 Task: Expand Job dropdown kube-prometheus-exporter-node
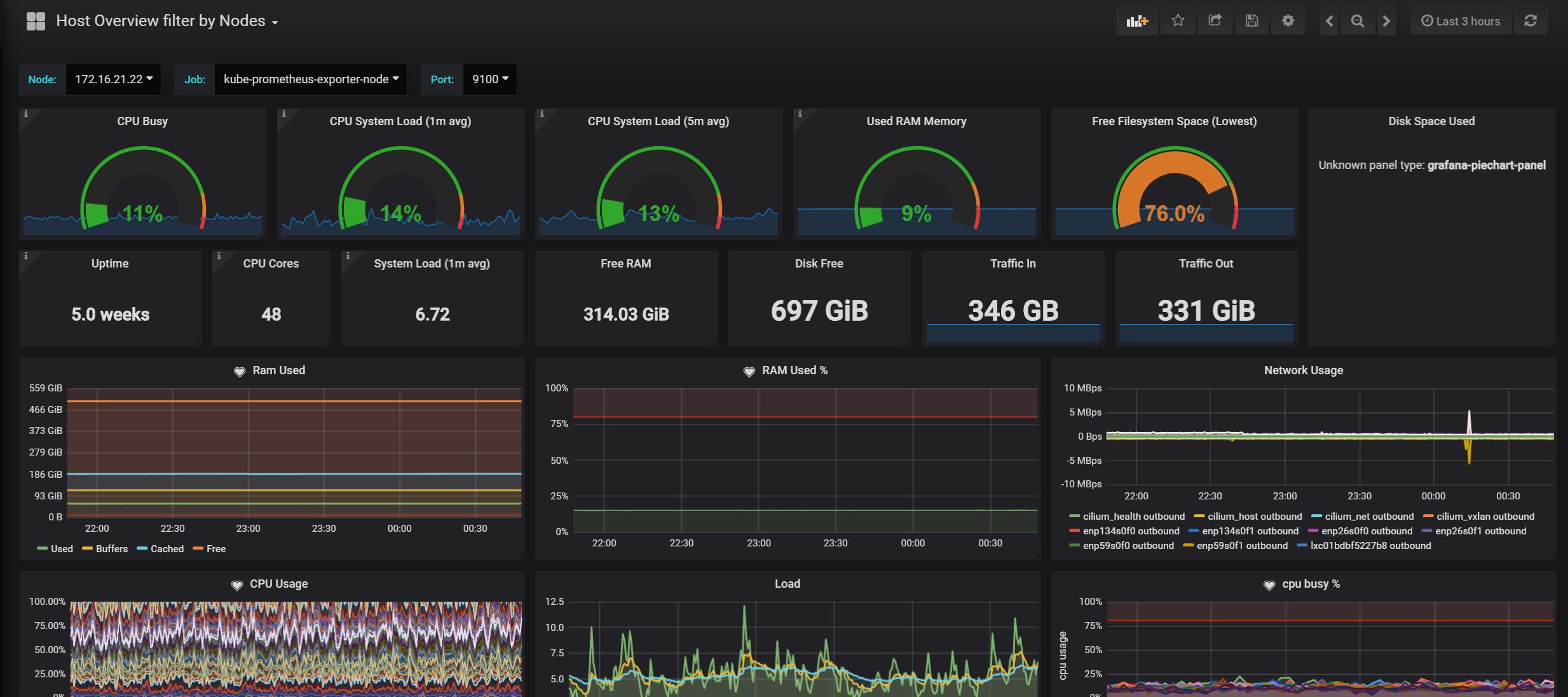(310, 79)
